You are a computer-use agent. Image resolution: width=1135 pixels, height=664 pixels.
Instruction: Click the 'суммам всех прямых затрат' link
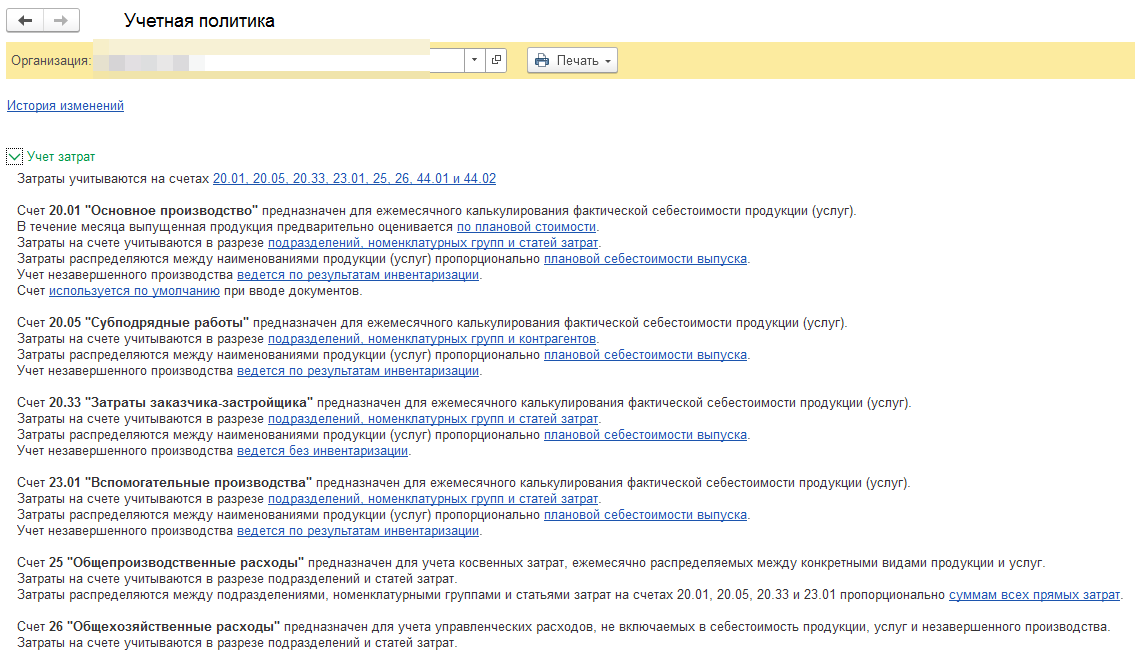pyautogui.click(x=1034, y=595)
